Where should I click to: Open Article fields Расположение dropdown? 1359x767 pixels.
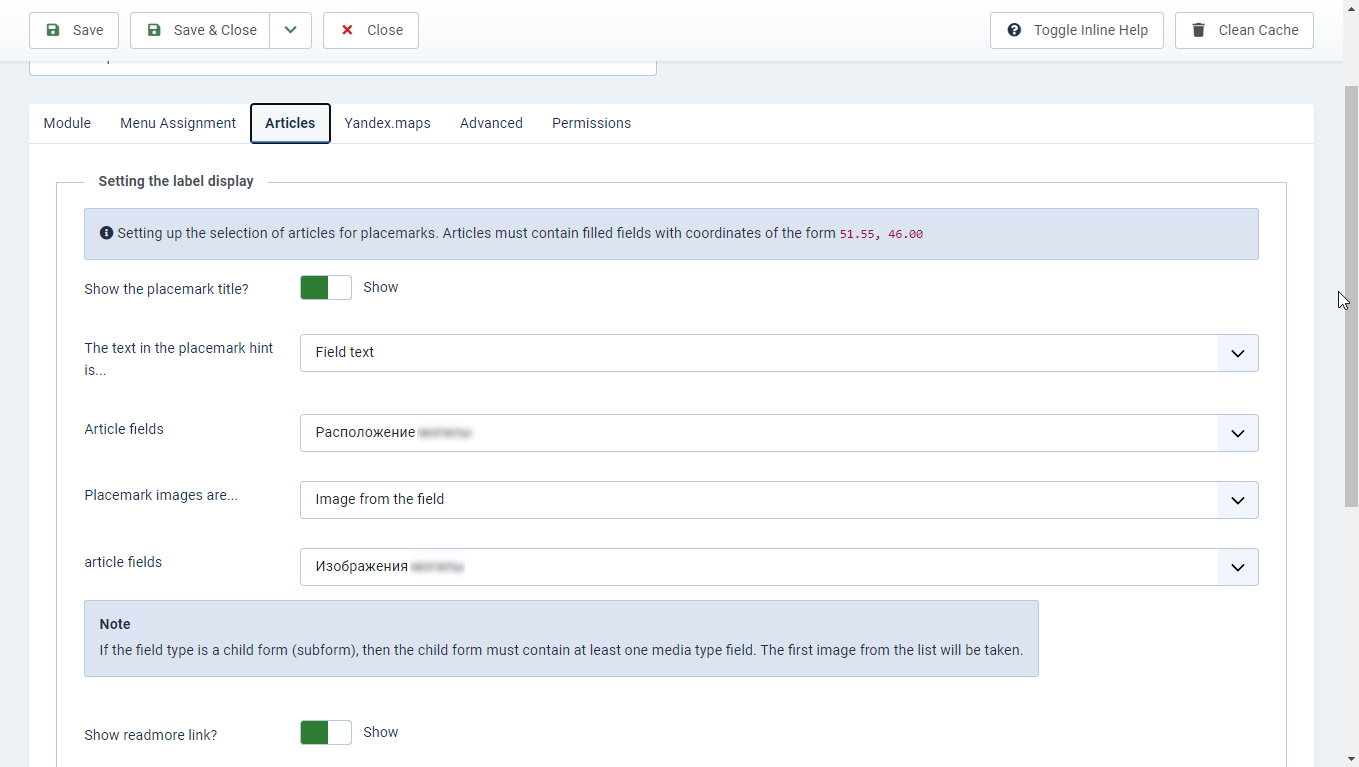coord(779,433)
